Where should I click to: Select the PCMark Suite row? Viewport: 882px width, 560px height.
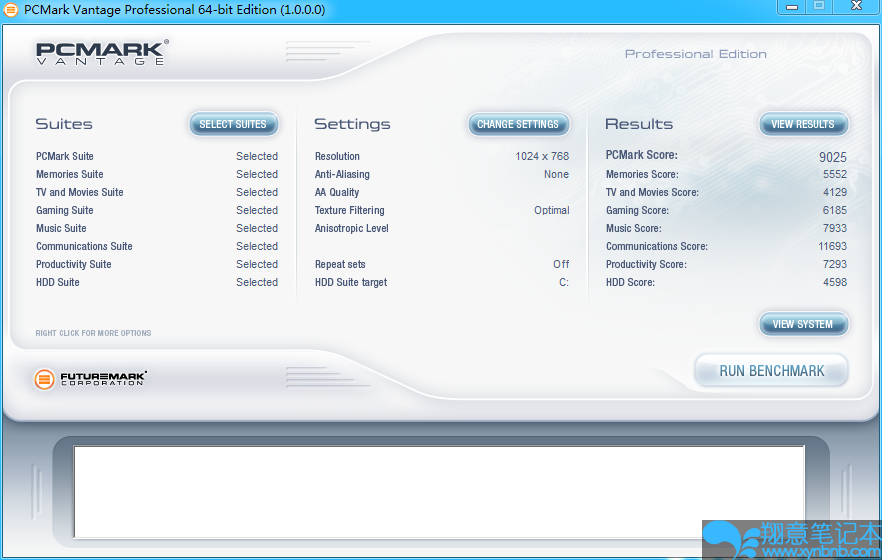point(157,156)
